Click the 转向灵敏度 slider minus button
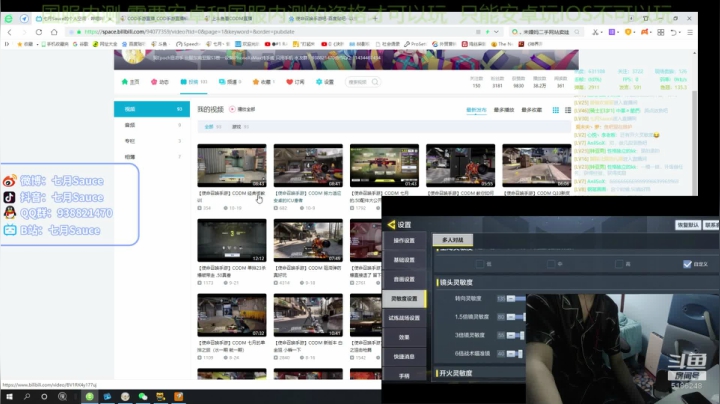This screenshot has height=404, width=720. click(511, 298)
